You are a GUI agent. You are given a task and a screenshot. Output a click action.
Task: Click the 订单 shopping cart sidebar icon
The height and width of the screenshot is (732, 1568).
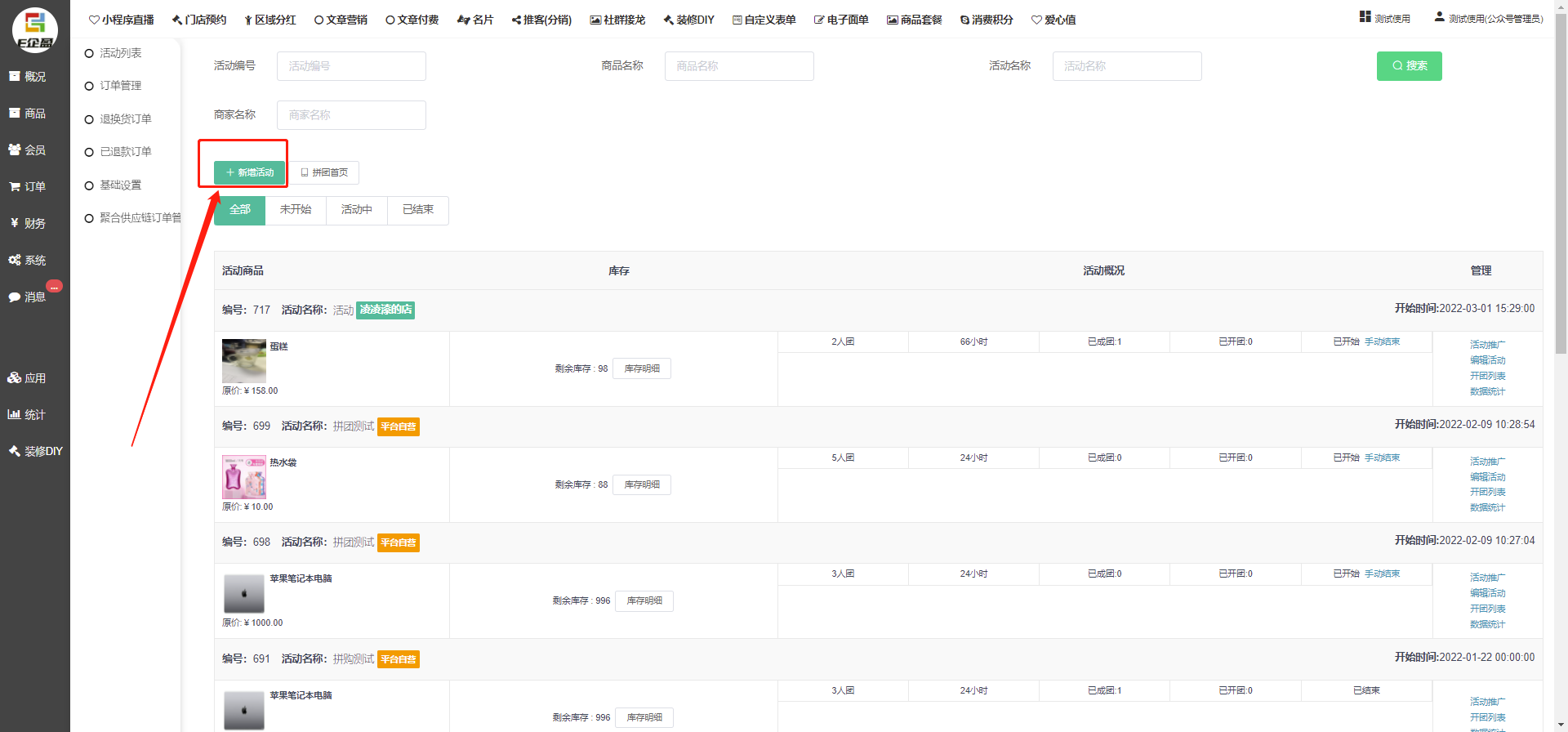28,187
